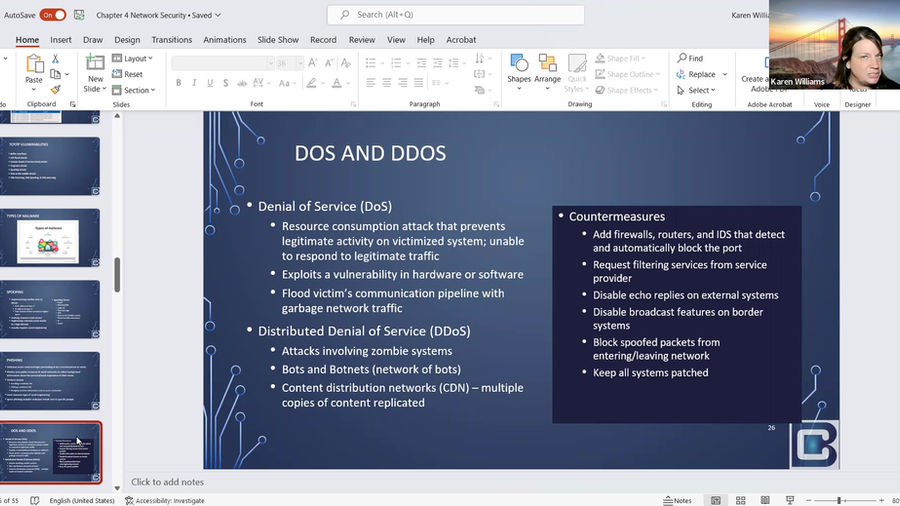Open the Animations tab

[224, 40]
